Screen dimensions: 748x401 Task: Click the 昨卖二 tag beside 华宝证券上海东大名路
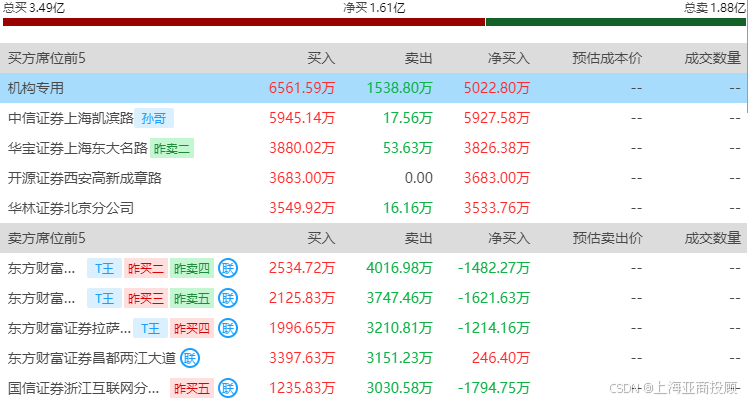coord(172,148)
